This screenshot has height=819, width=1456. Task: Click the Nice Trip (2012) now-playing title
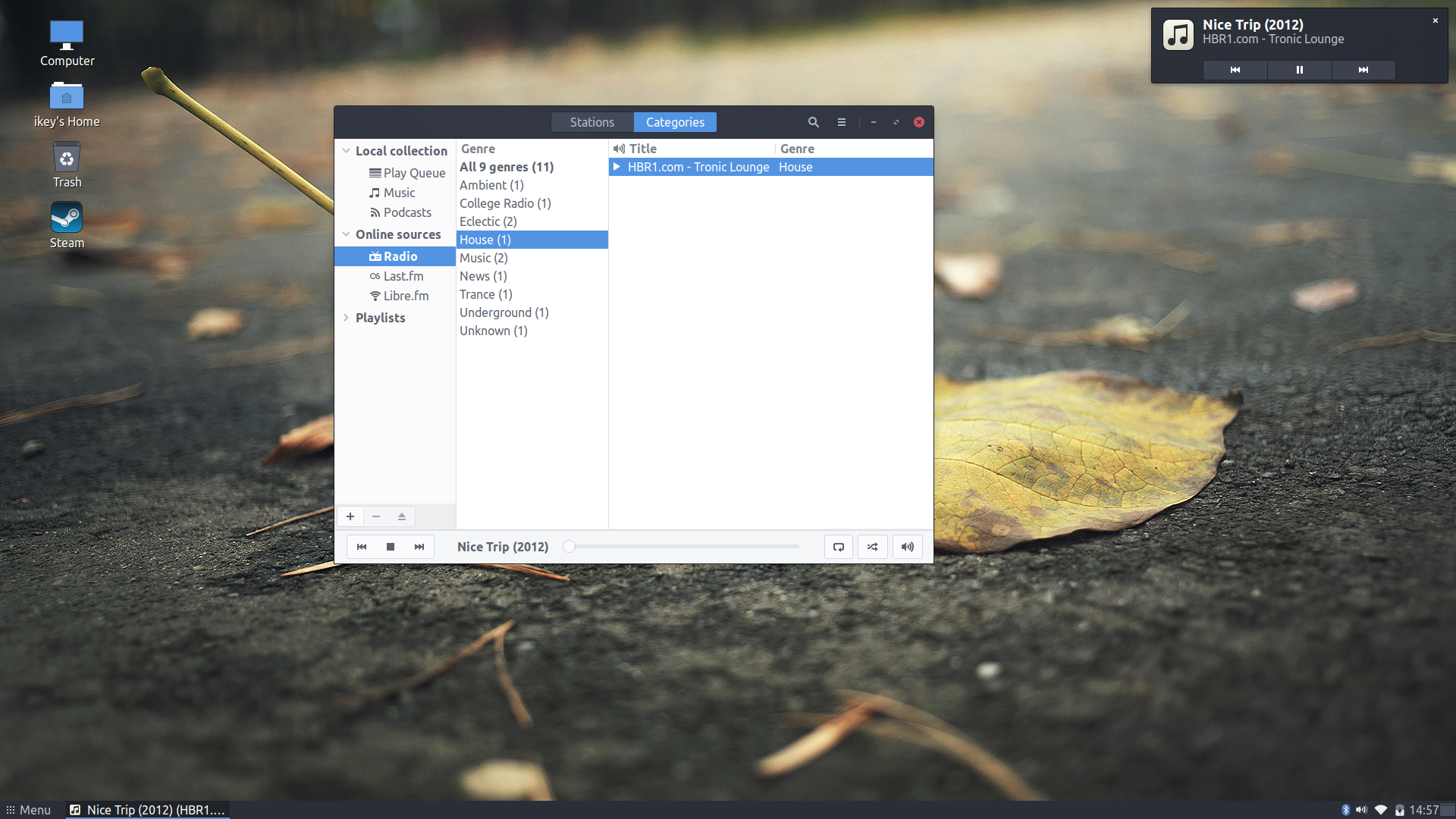pos(503,547)
